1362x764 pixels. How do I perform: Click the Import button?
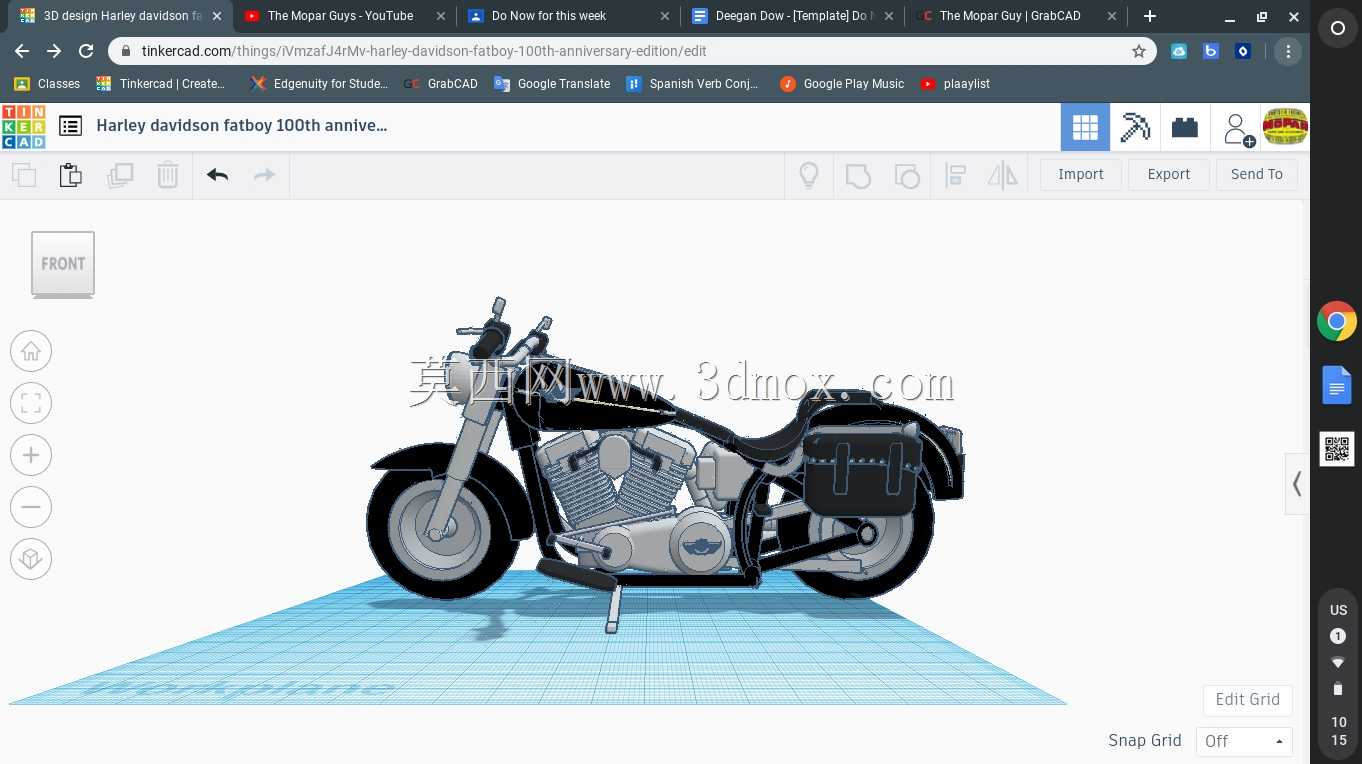pos(1081,174)
